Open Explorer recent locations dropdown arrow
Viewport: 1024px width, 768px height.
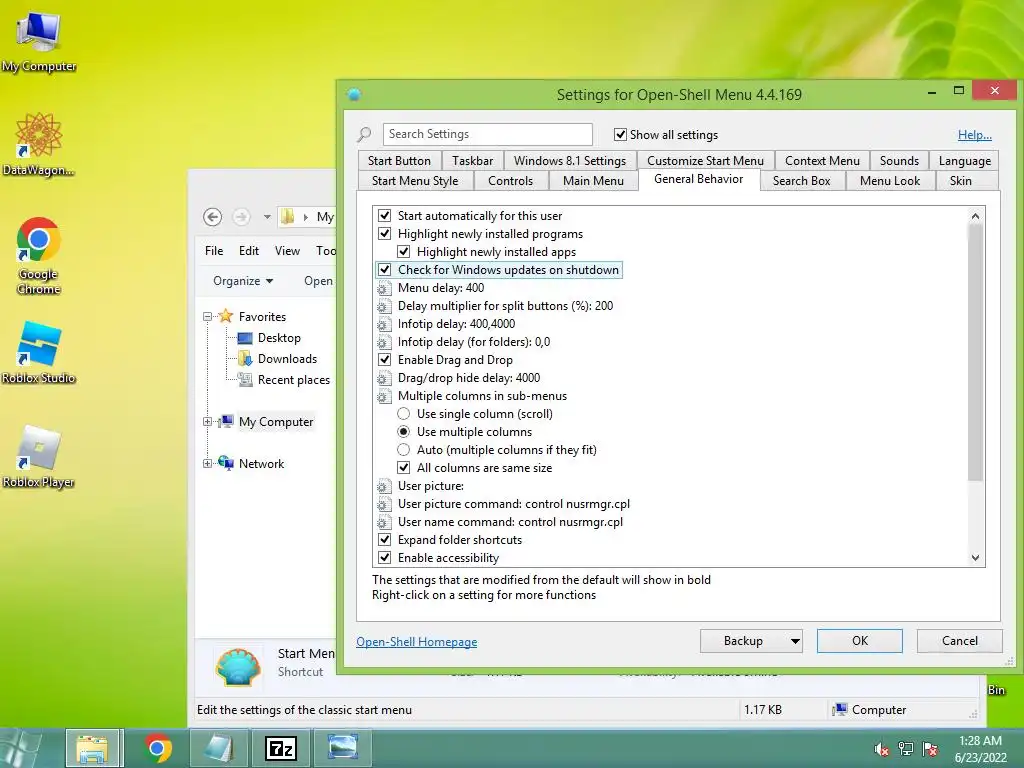[x=267, y=217]
